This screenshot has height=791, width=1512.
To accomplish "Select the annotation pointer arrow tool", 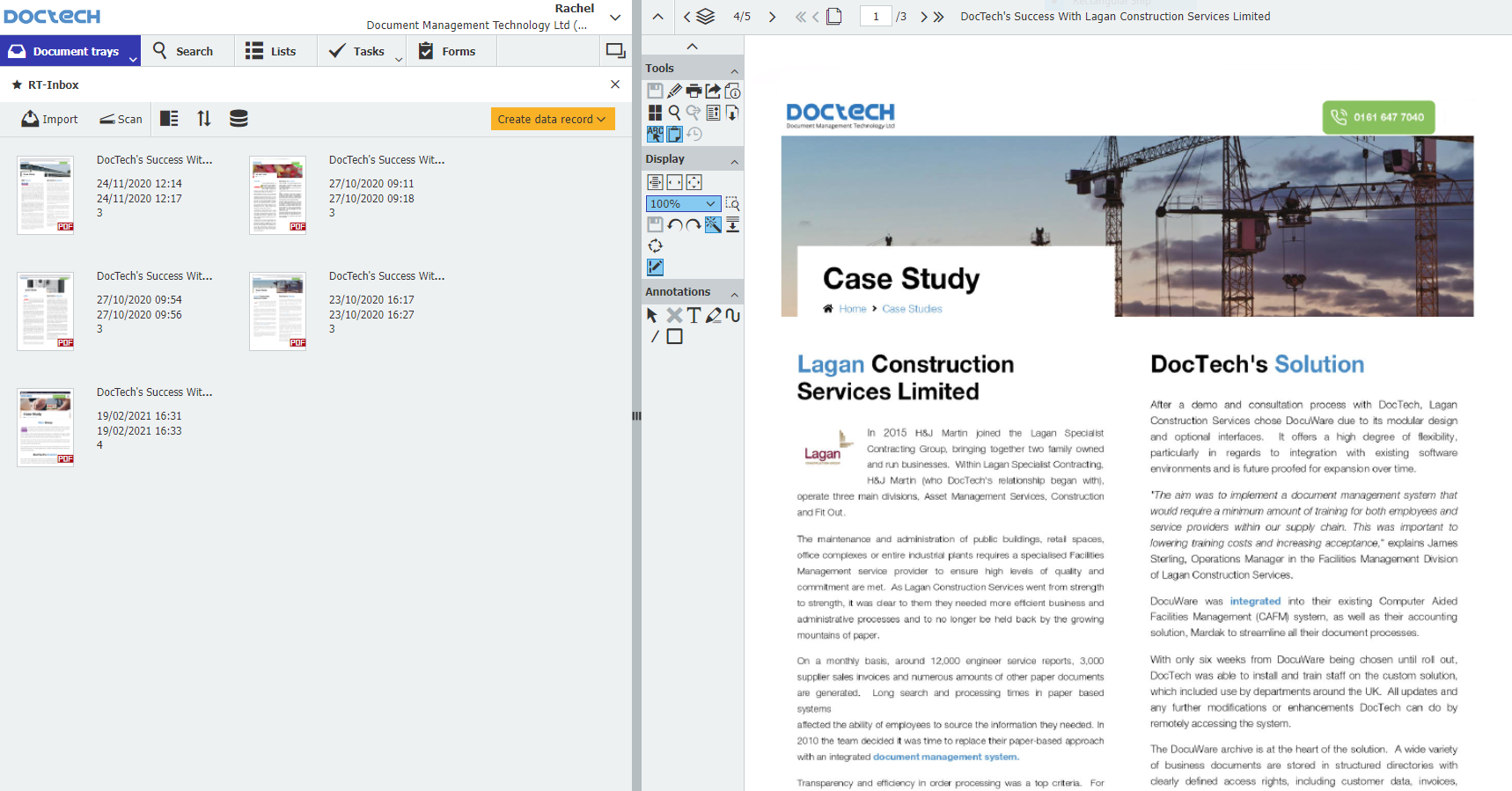I will pos(652,315).
